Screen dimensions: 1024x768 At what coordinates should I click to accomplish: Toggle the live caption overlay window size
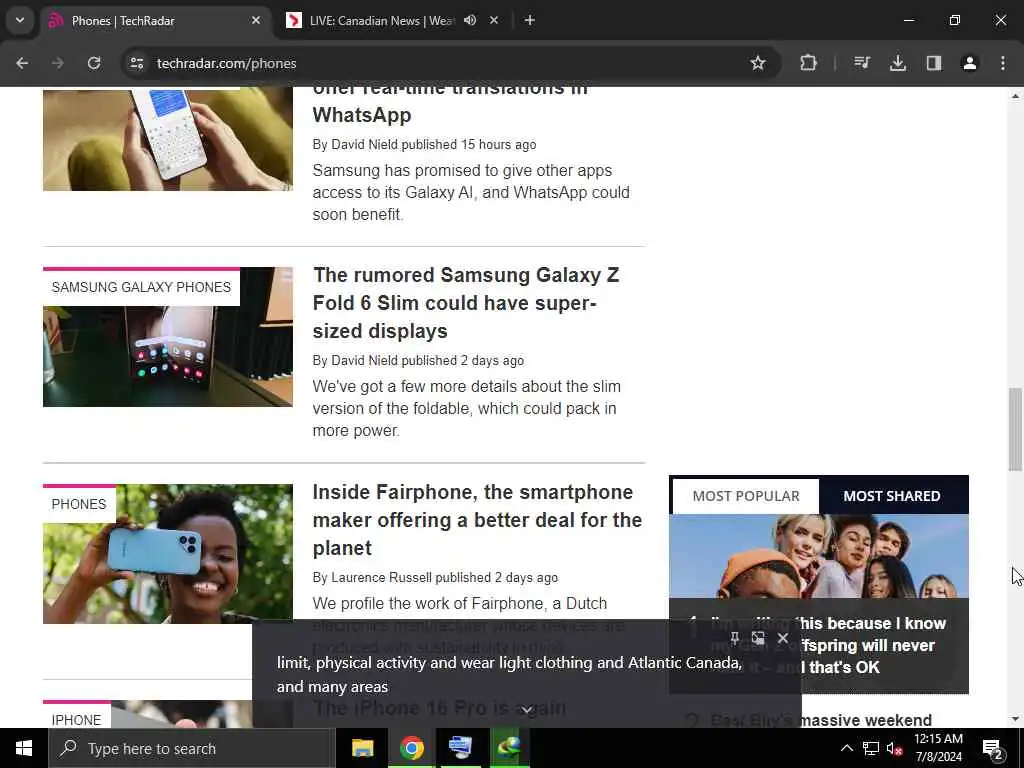(x=758, y=637)
